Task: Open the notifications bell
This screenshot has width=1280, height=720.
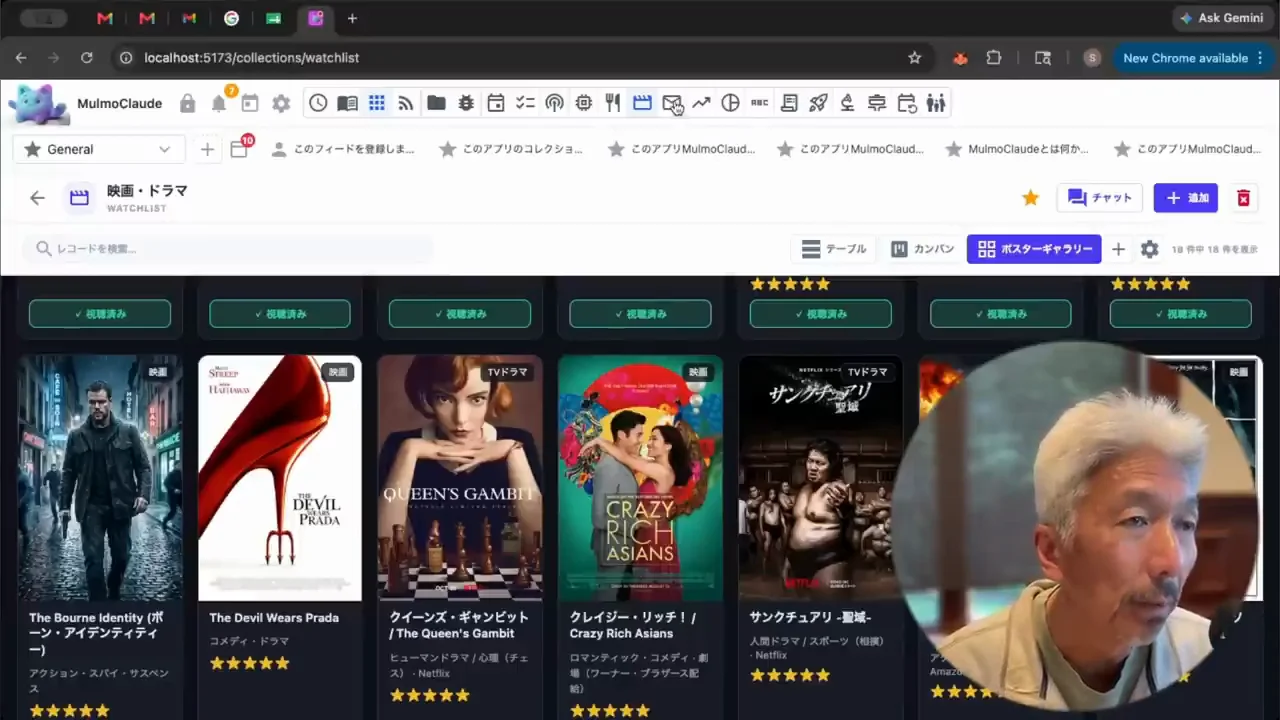Action: click(218, 103)
